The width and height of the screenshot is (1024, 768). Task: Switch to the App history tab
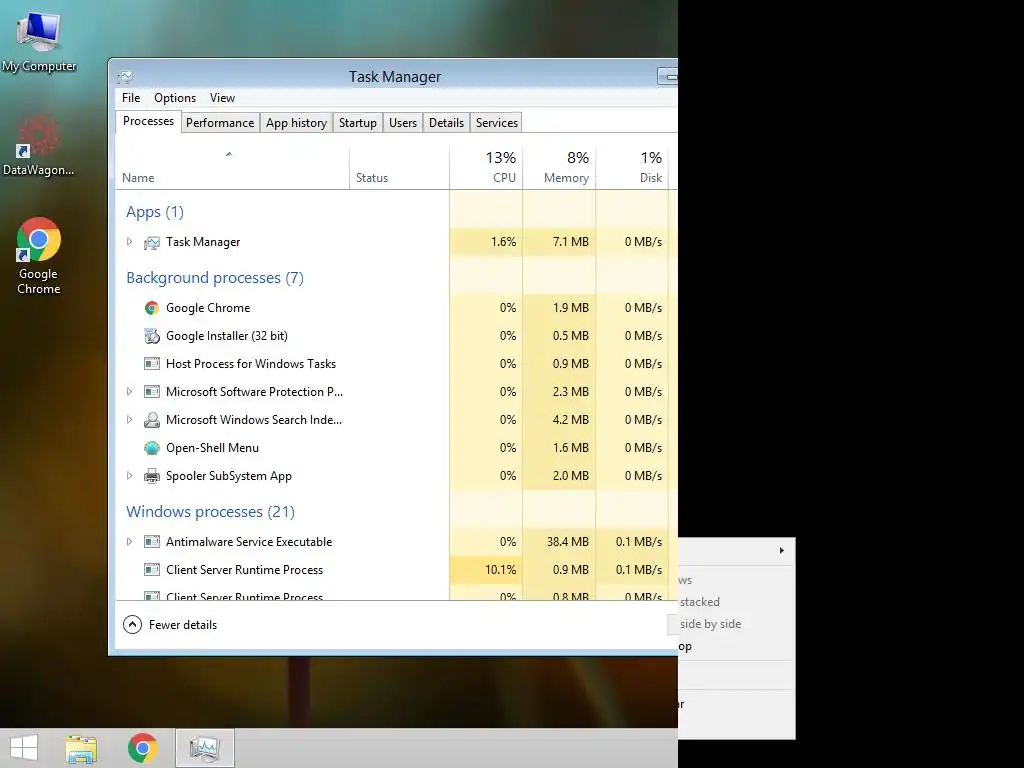(296, 123)
